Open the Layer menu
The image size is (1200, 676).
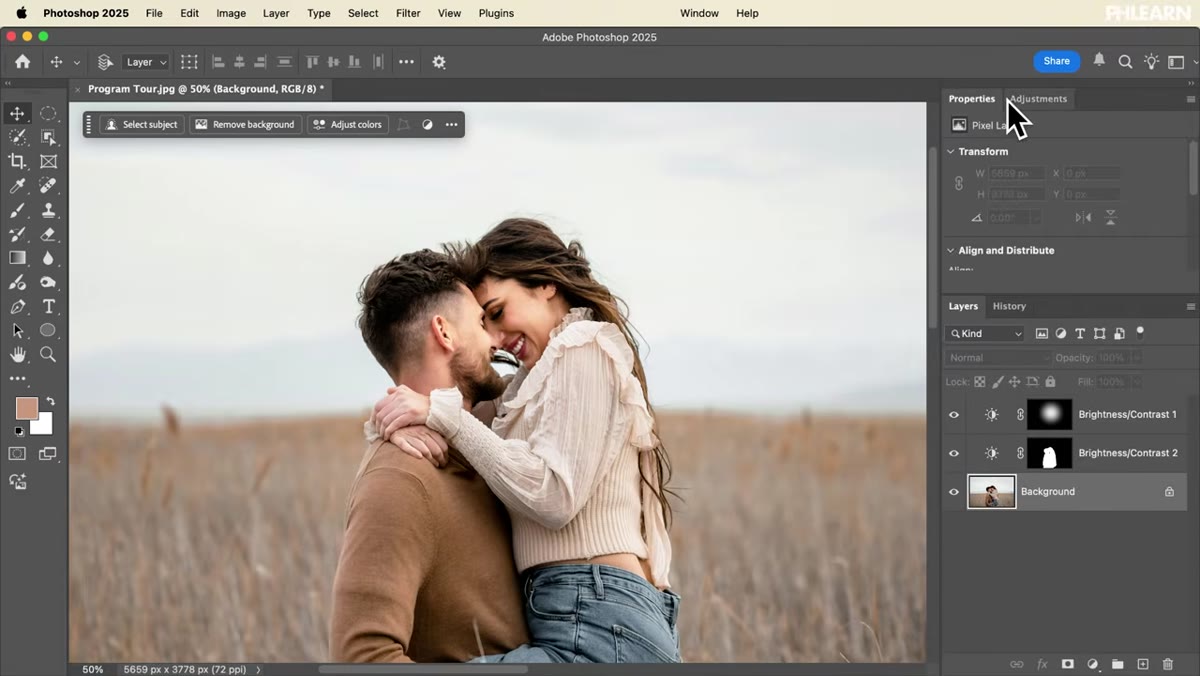[276, 13]
